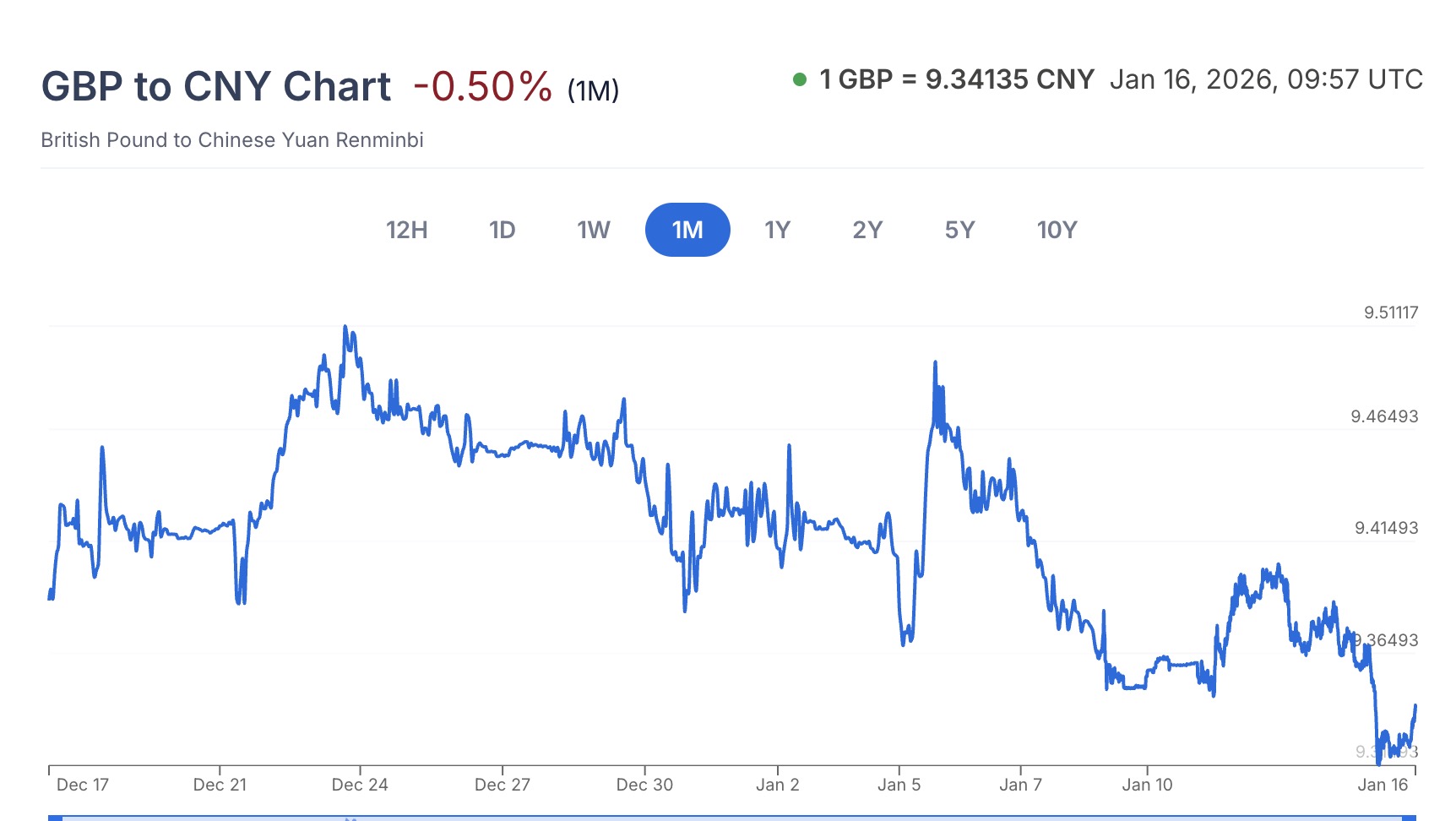Click the green live rate indicator dot
This screenshot has width=1456, height=821.
coord(799,80)
